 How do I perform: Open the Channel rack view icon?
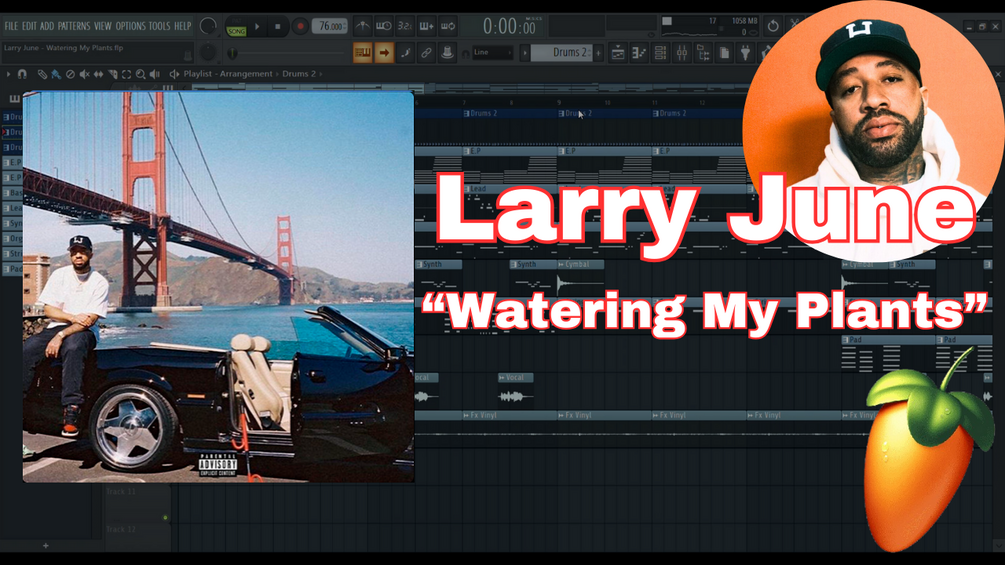click(660, 53)
